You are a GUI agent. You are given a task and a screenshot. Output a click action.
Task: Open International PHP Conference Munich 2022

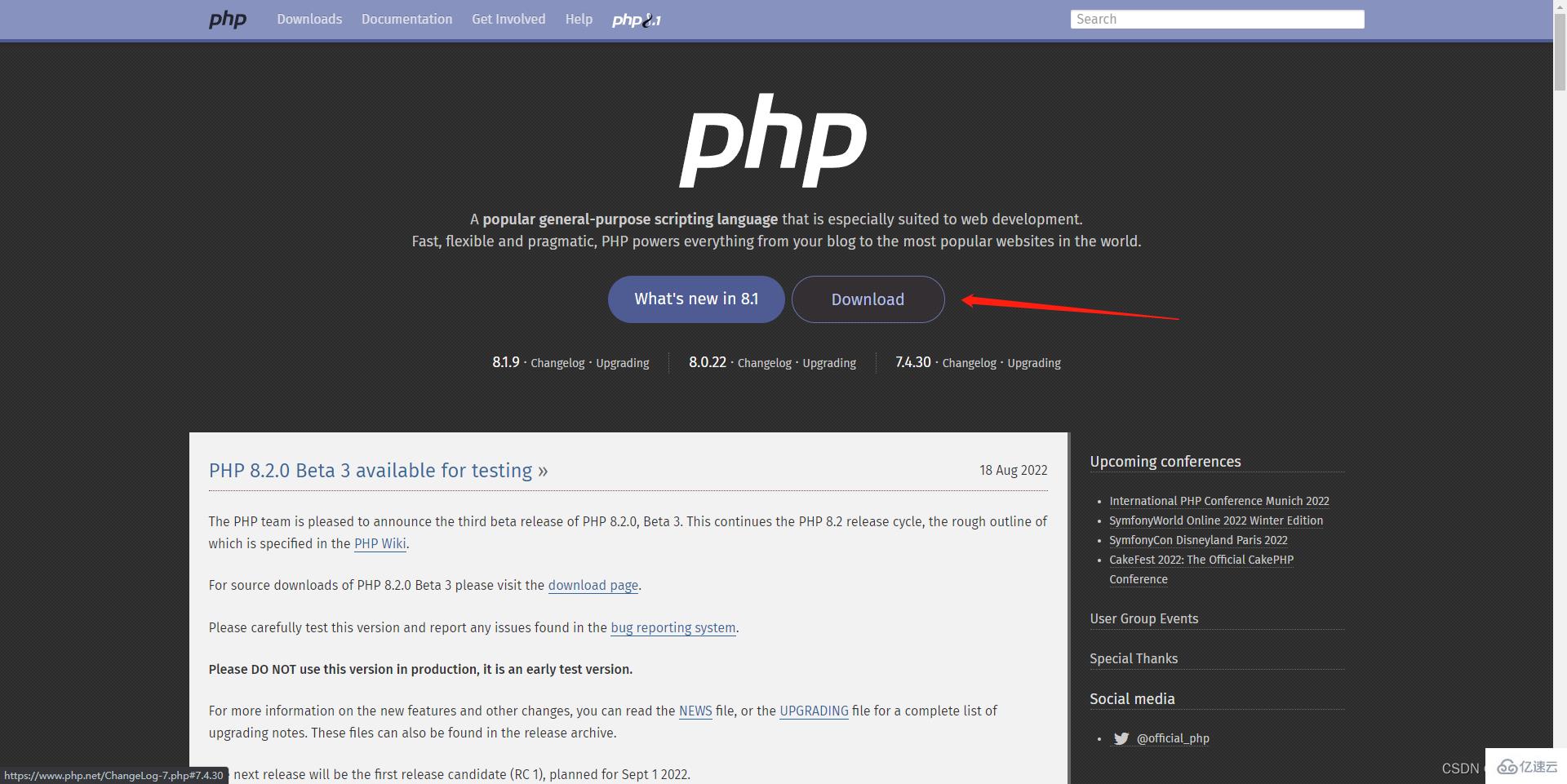coord(1219,501)
